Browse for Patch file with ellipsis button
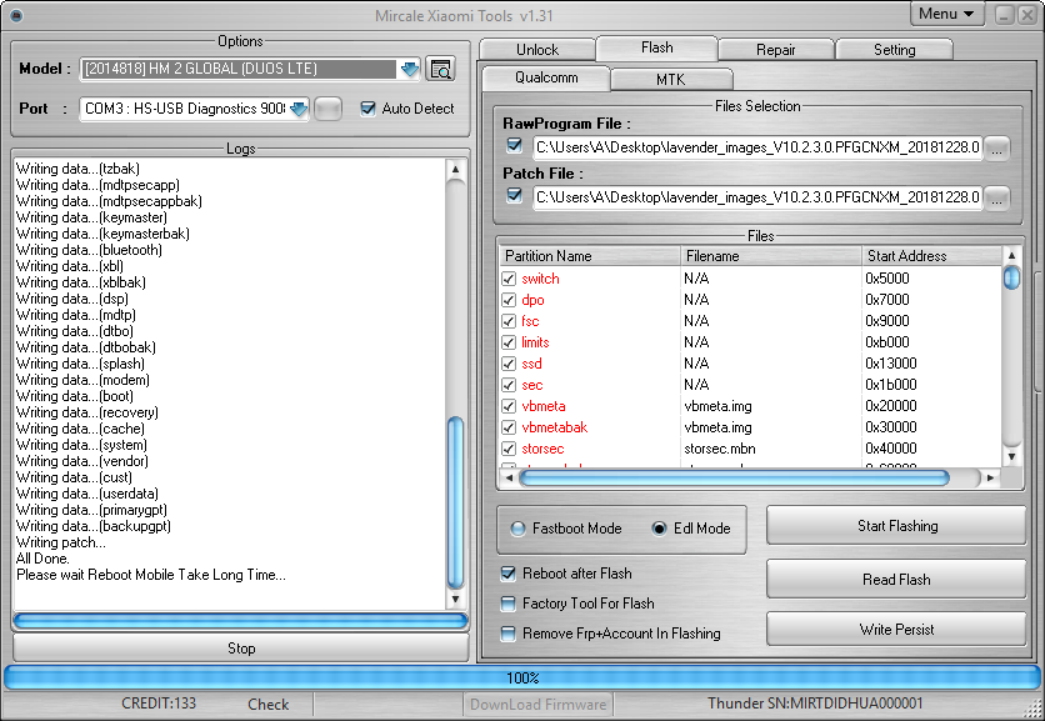This screenshot has height=721, width=1045. (x=997, y=198)
